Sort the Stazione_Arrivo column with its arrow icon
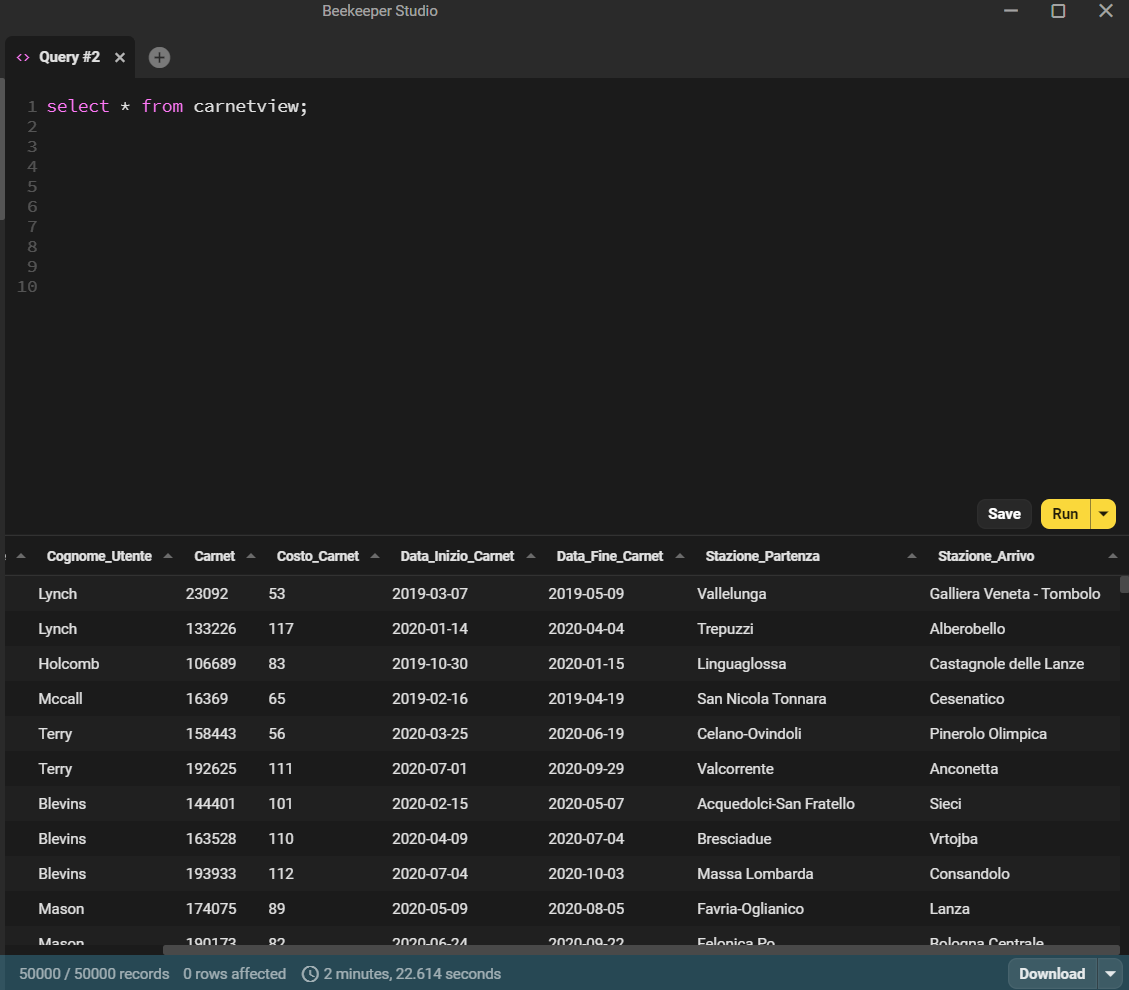Image resolution: width=1129 pixels, height=990 pixels. [1111, 555]
